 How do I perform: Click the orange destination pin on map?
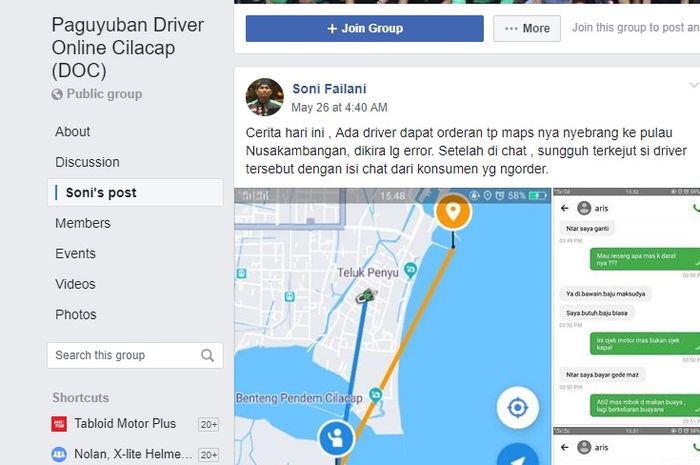(x=453, y=212)
